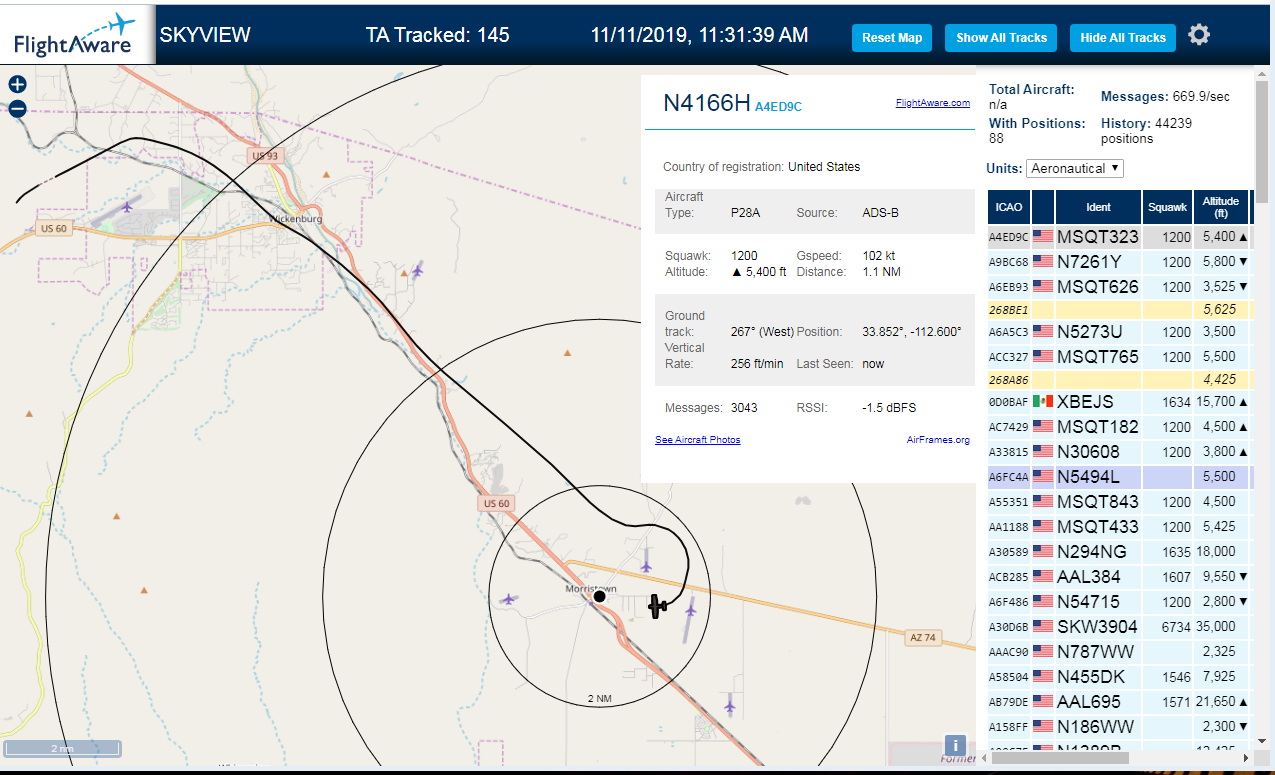This screenshot has height=775, width=1275.
Task: Open See Aircraft Photos link
Action: point(698,440)
